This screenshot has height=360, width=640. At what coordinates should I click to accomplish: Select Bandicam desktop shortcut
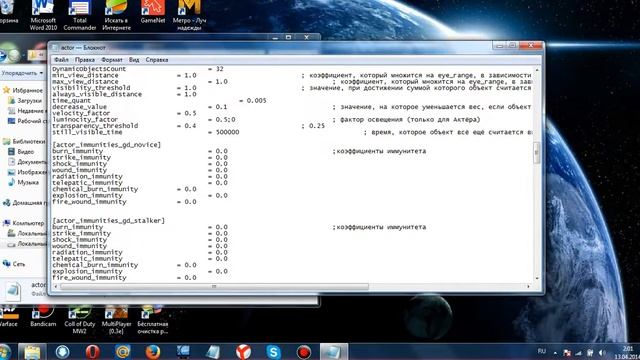tap(43, 317)
